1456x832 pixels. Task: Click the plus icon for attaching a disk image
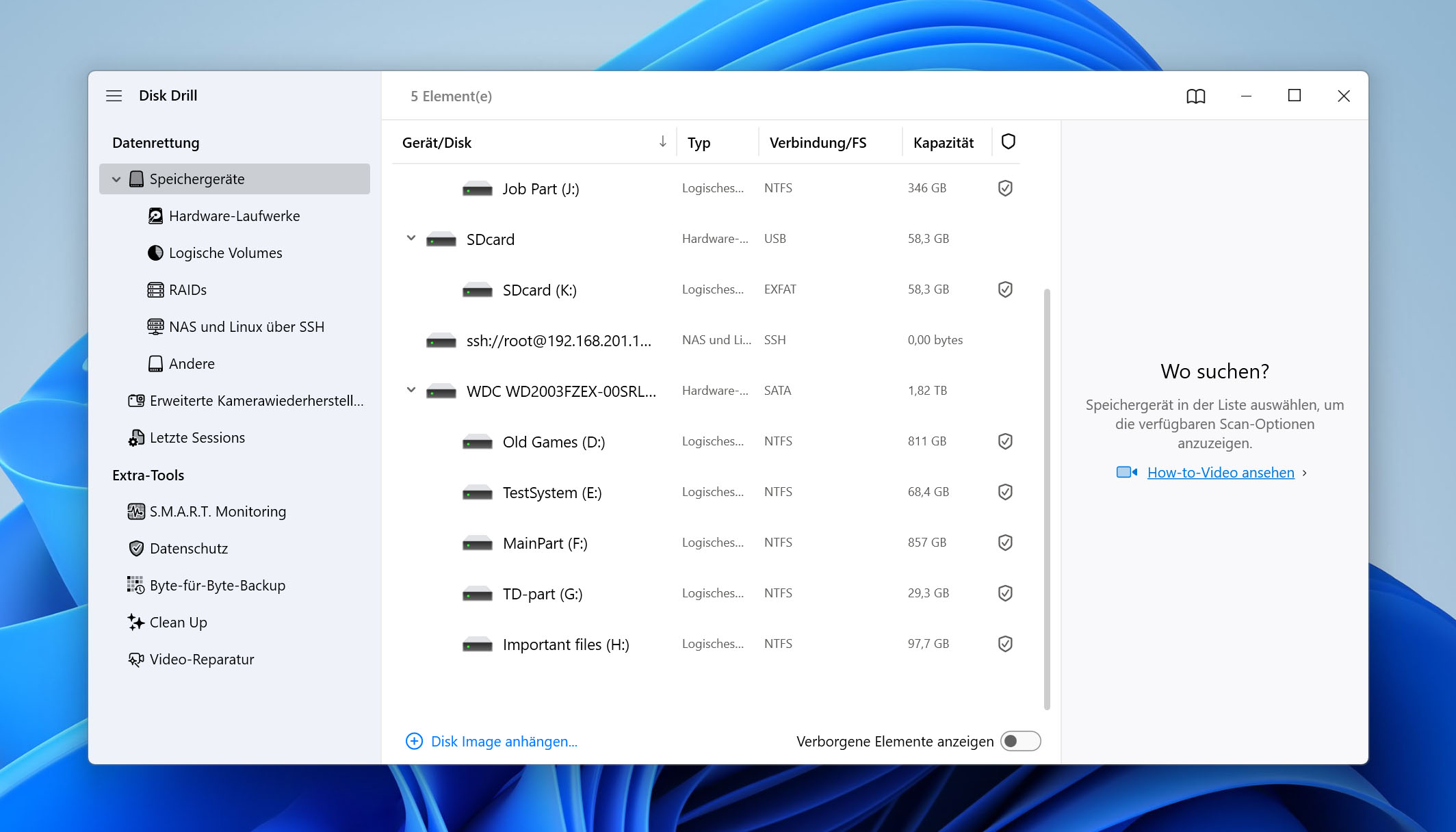click(414, 741)
